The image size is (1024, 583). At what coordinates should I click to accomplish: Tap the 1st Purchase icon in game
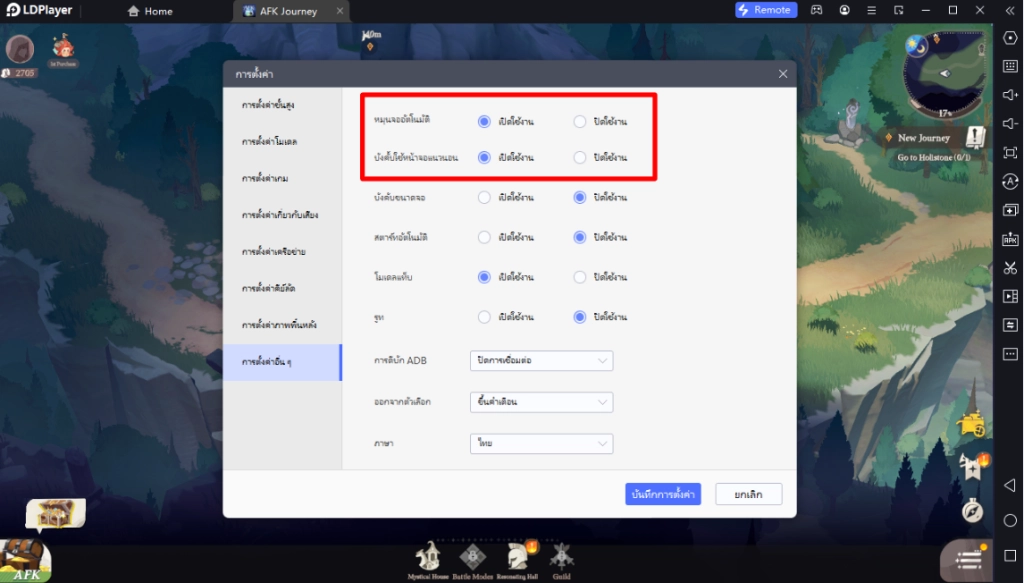[x=63, y=50]
